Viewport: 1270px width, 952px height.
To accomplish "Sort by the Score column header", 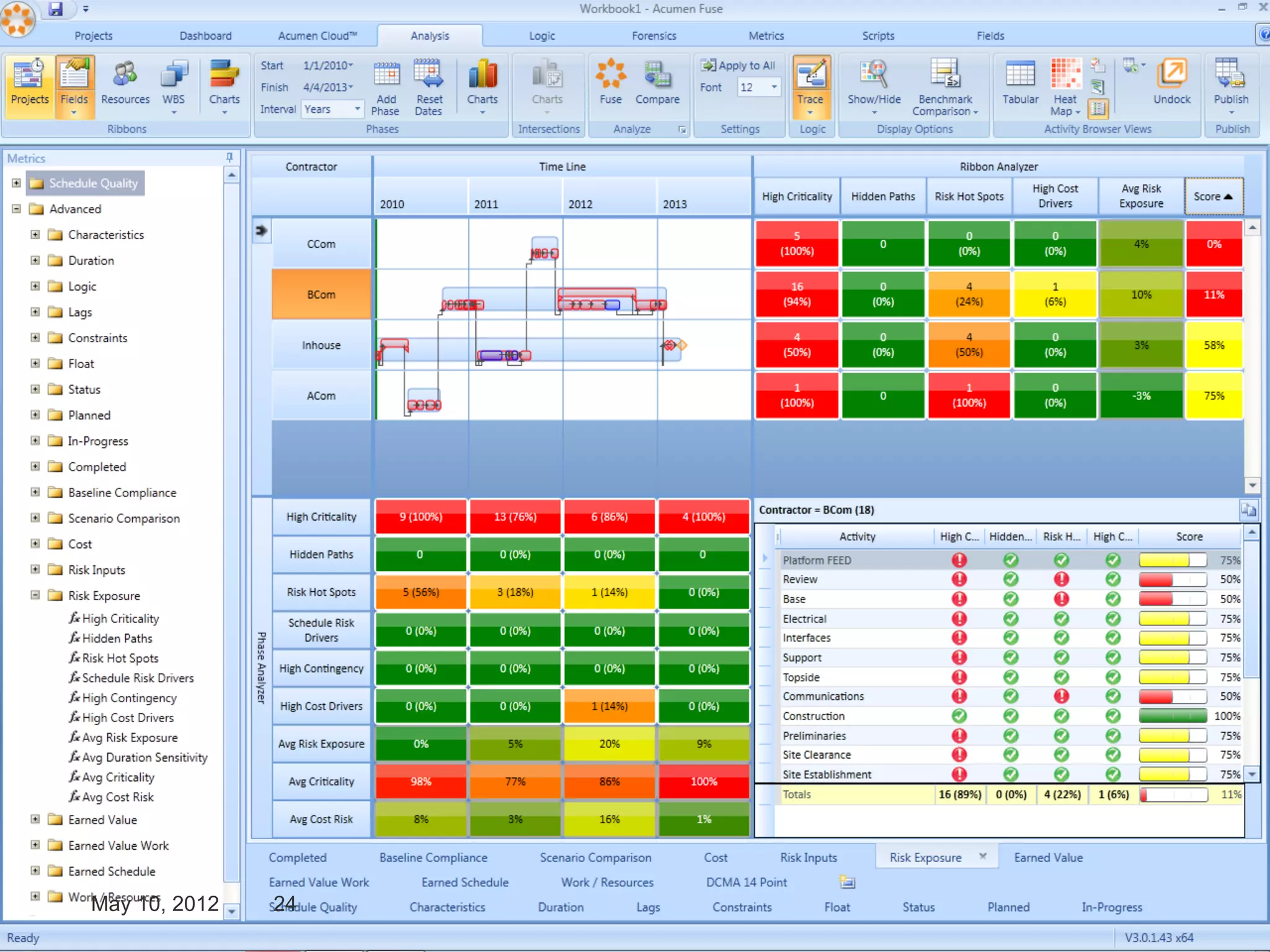I will tap(1213, 196).
